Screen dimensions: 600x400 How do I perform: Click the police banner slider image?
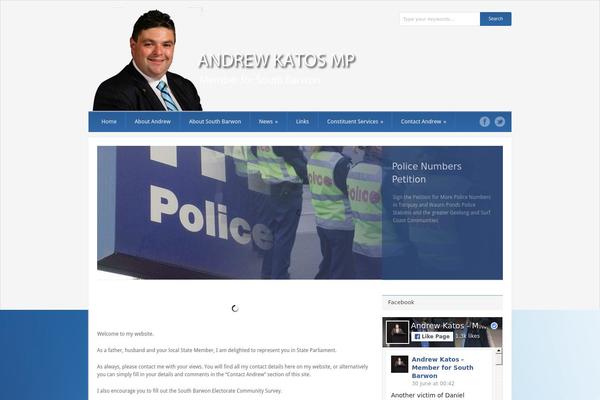tap(240, 212)
